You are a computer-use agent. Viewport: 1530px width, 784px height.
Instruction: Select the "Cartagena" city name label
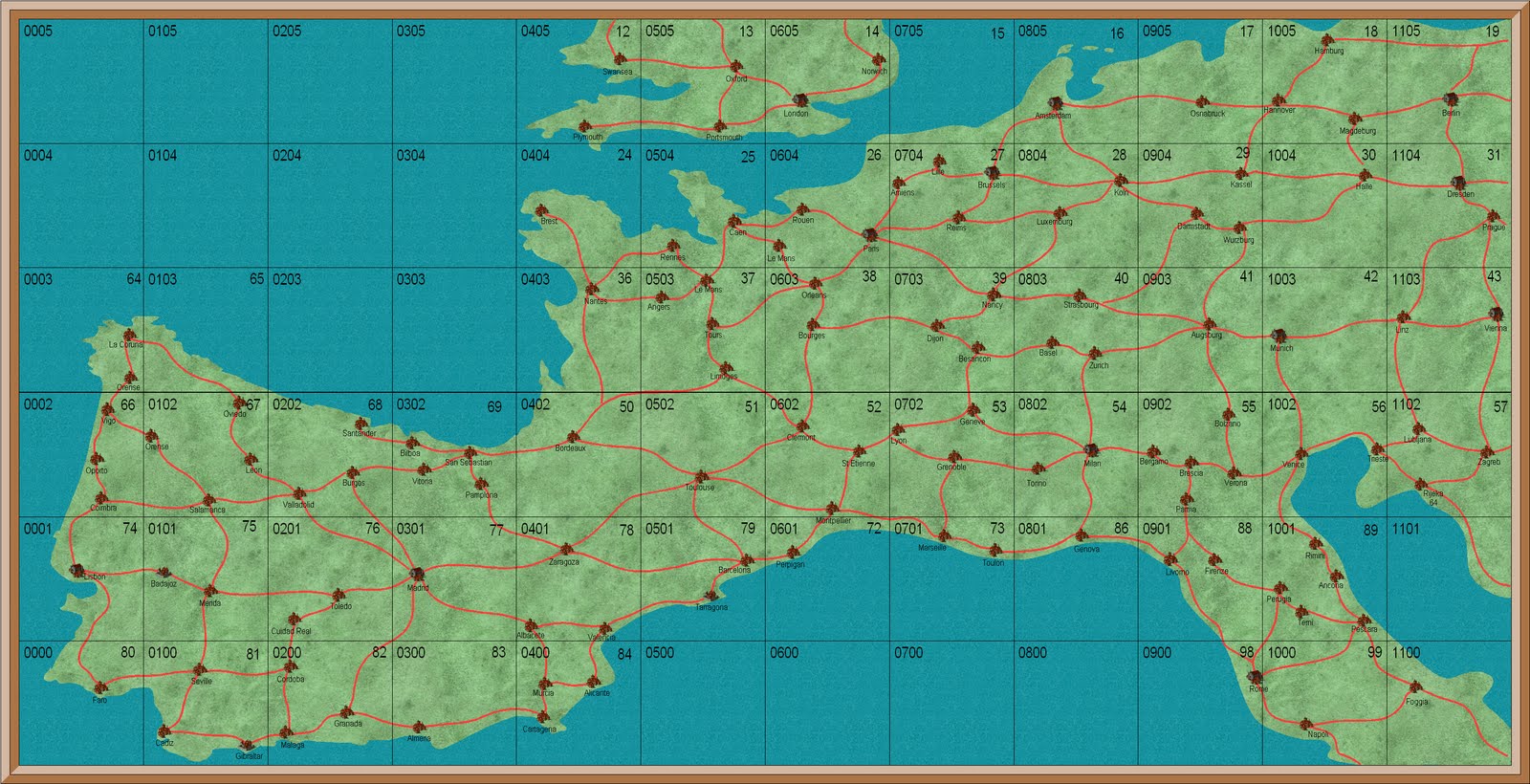click(x=540, y=730)
